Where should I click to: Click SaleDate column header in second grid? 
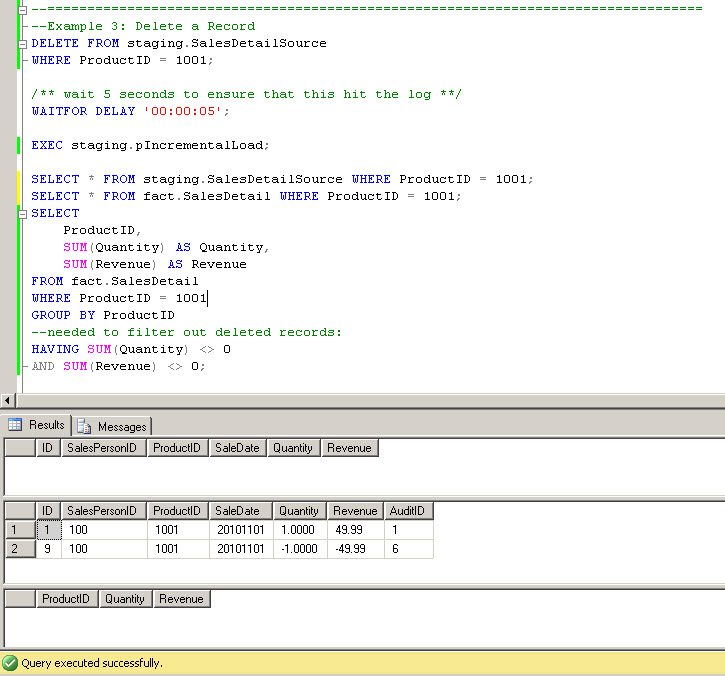point(237,511)
